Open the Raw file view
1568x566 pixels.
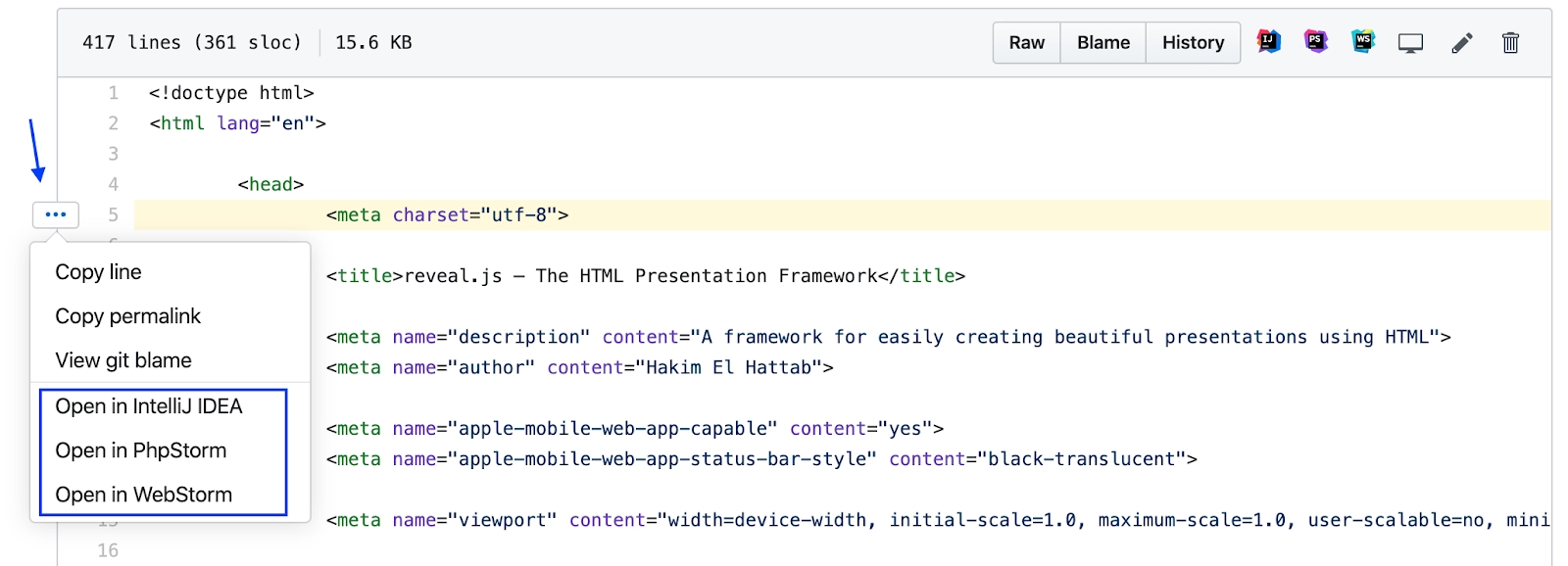pyautogui.click(x=1027, y=43)
